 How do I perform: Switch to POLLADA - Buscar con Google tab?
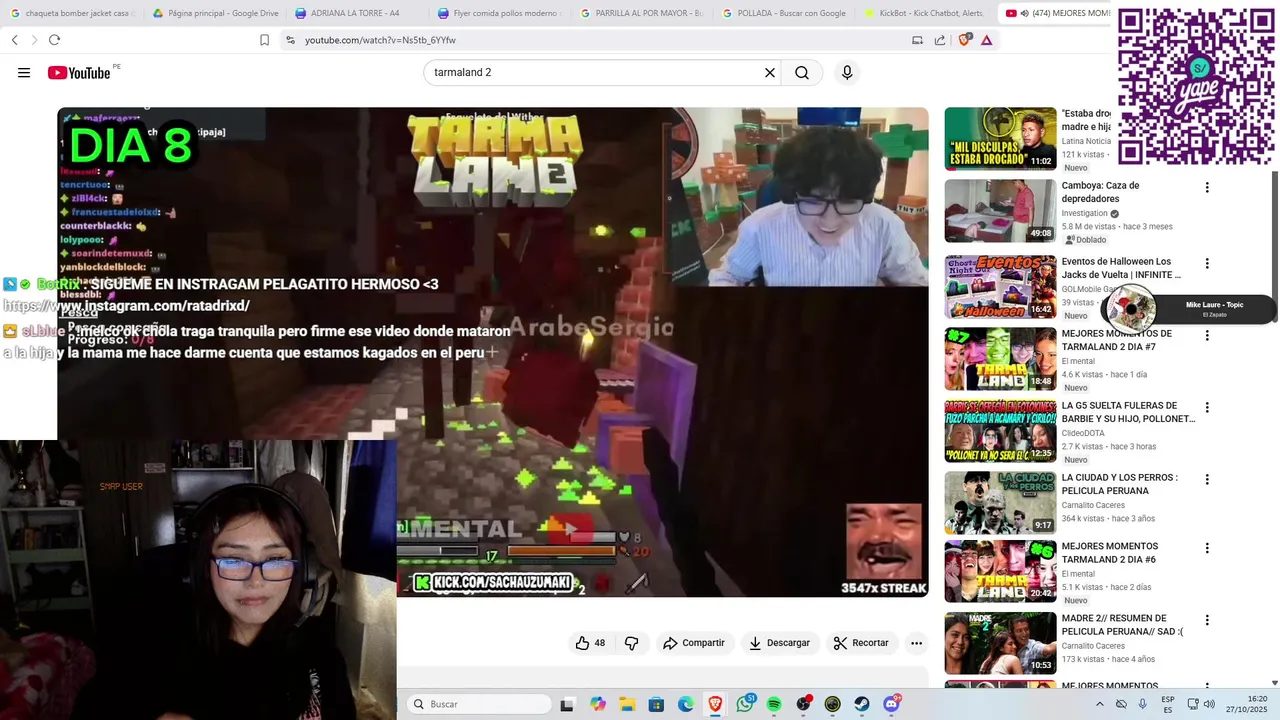785,13
